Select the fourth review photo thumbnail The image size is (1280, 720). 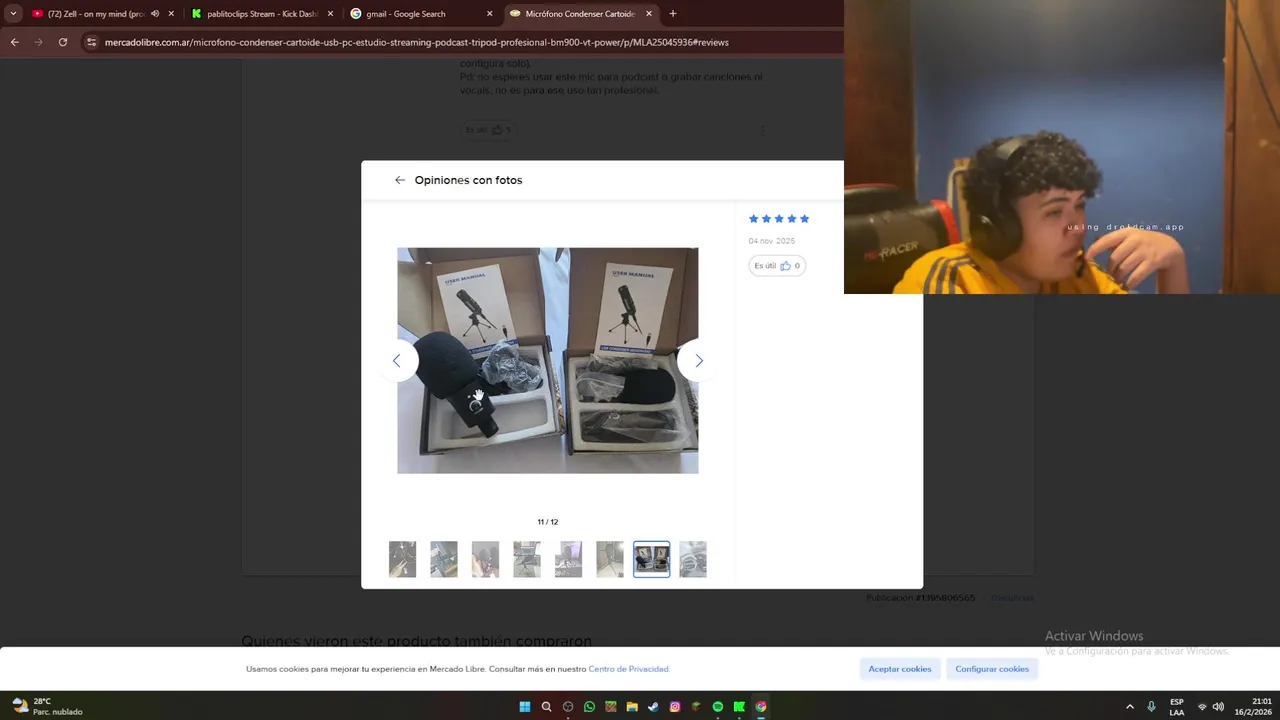[527, 559]
